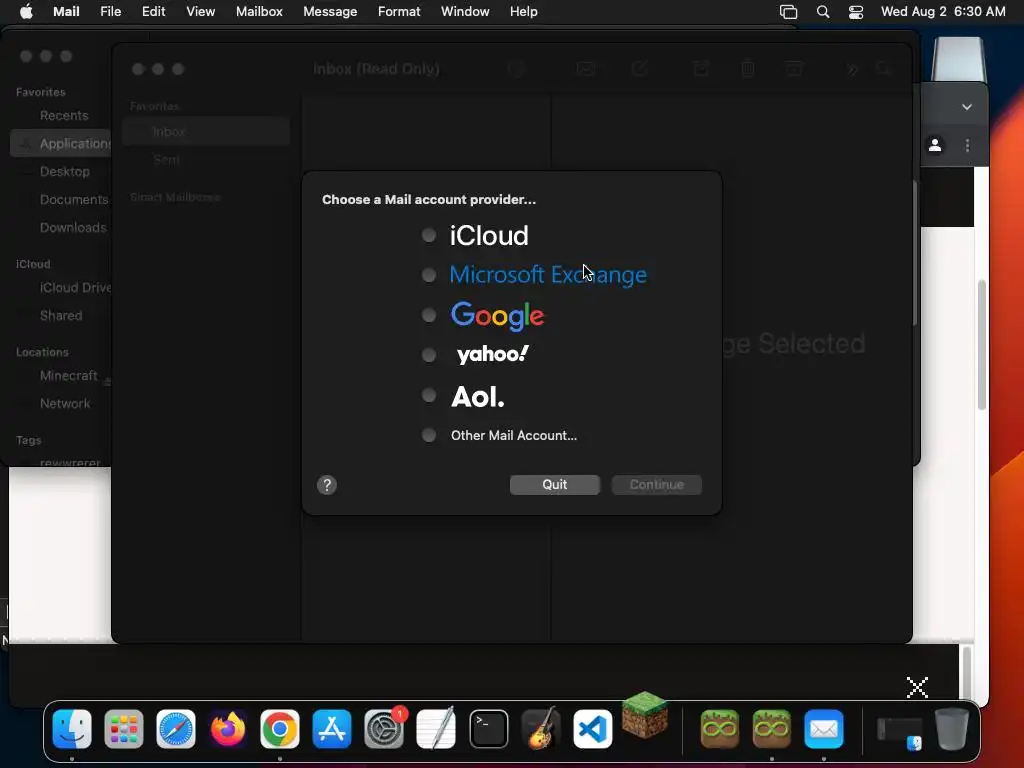
Task: Click the screen mirroring icon in the menu bar
Action: [789, 12]
